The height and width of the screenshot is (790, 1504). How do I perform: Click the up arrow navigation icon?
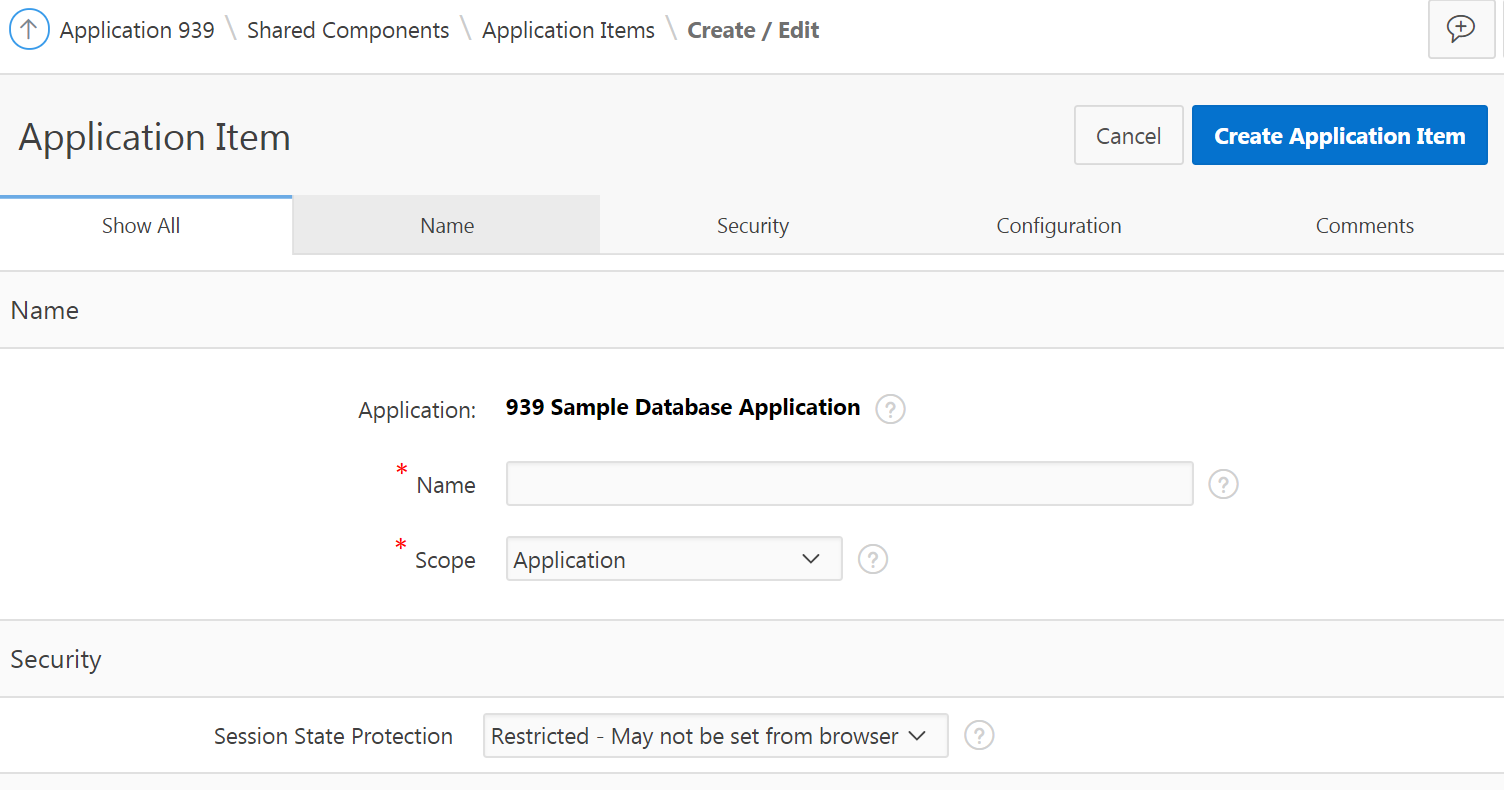[29, 30]
